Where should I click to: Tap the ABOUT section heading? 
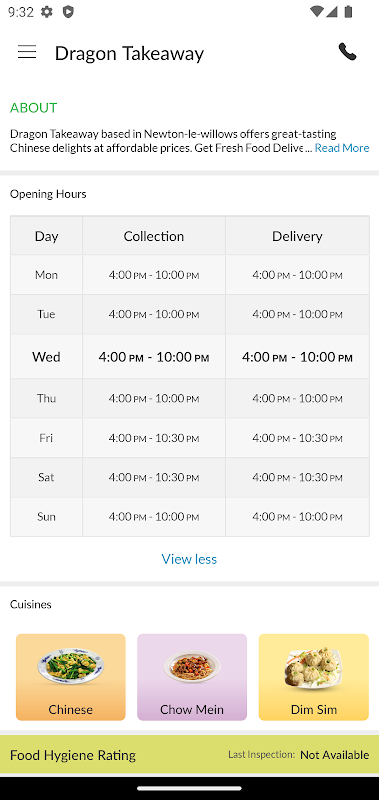34,108
